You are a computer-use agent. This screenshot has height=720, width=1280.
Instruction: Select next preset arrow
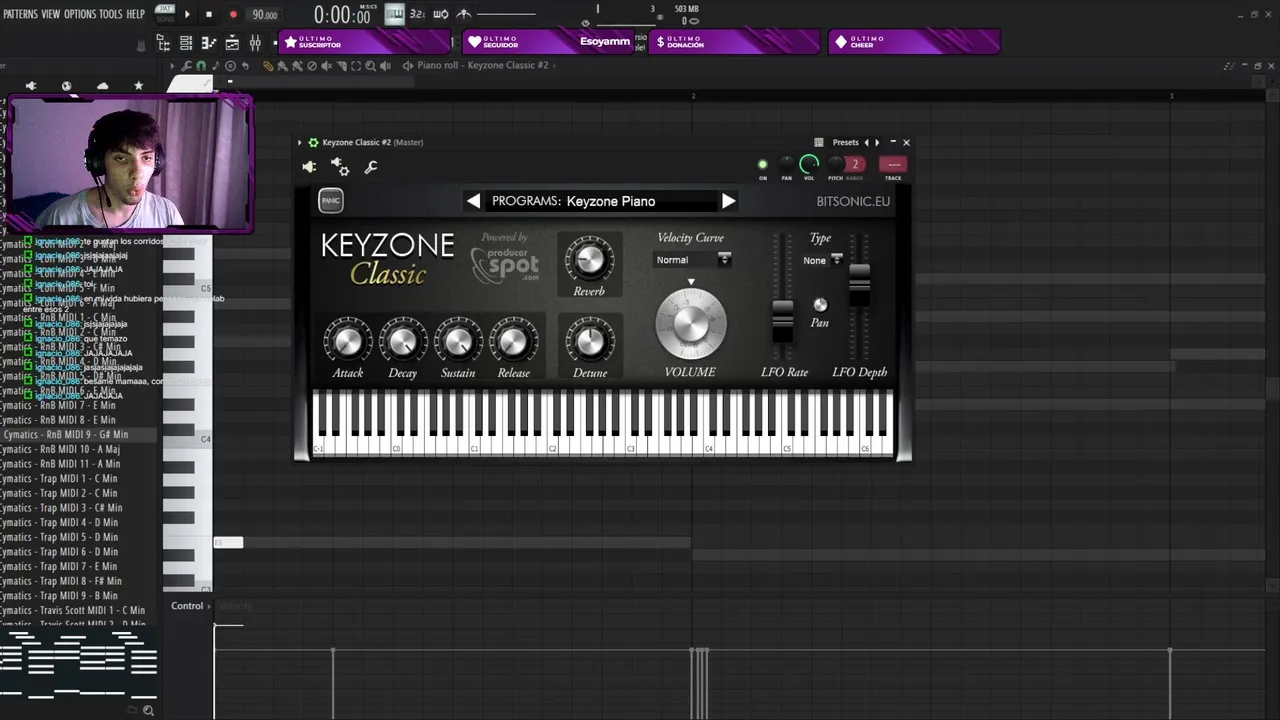(877, 142)
